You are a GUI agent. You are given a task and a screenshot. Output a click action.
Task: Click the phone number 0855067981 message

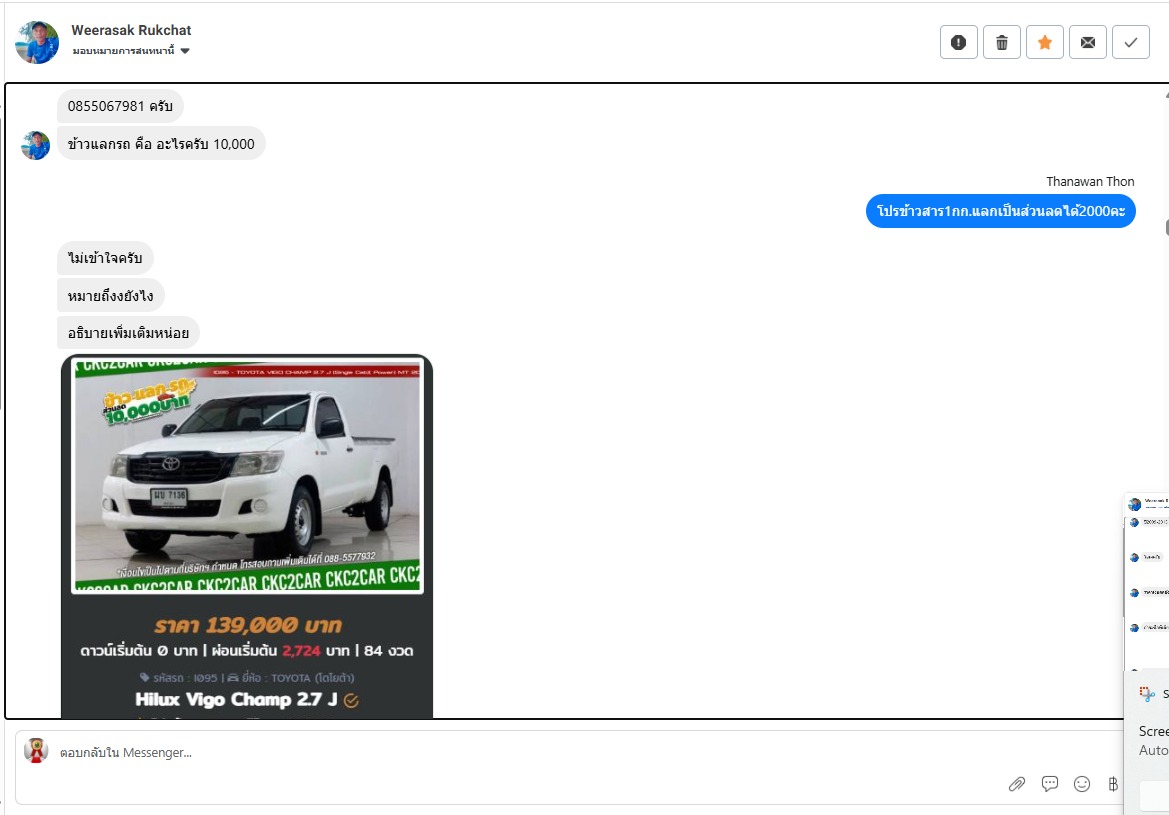click(x=120, y=106)
